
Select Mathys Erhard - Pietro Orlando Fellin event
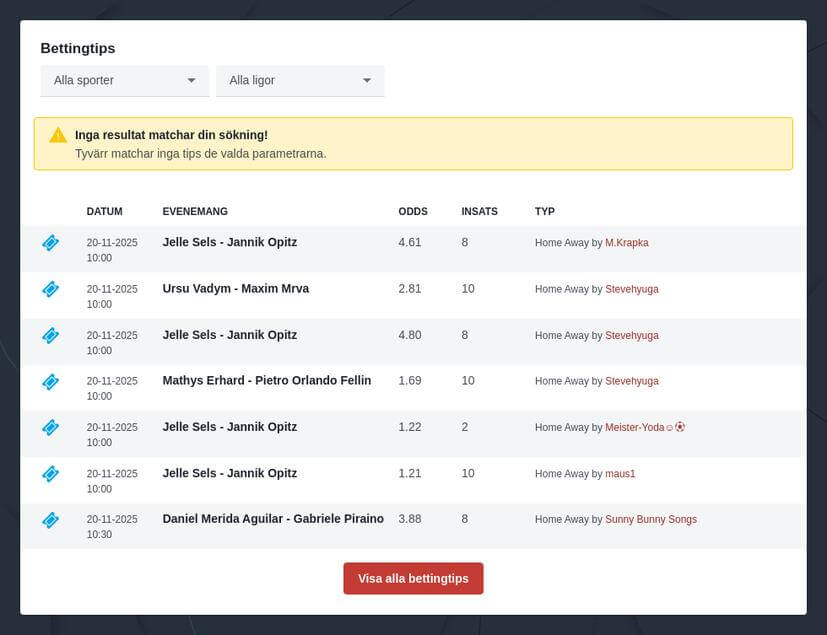point(266,381)
